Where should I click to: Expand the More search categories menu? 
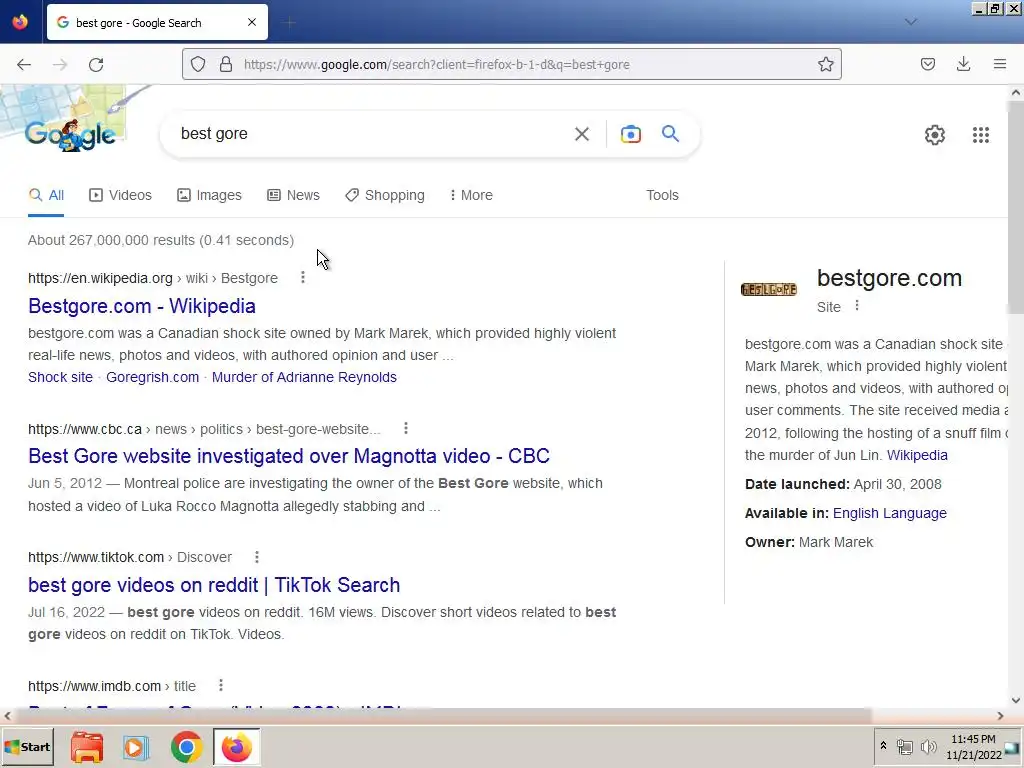pos(471,195)
